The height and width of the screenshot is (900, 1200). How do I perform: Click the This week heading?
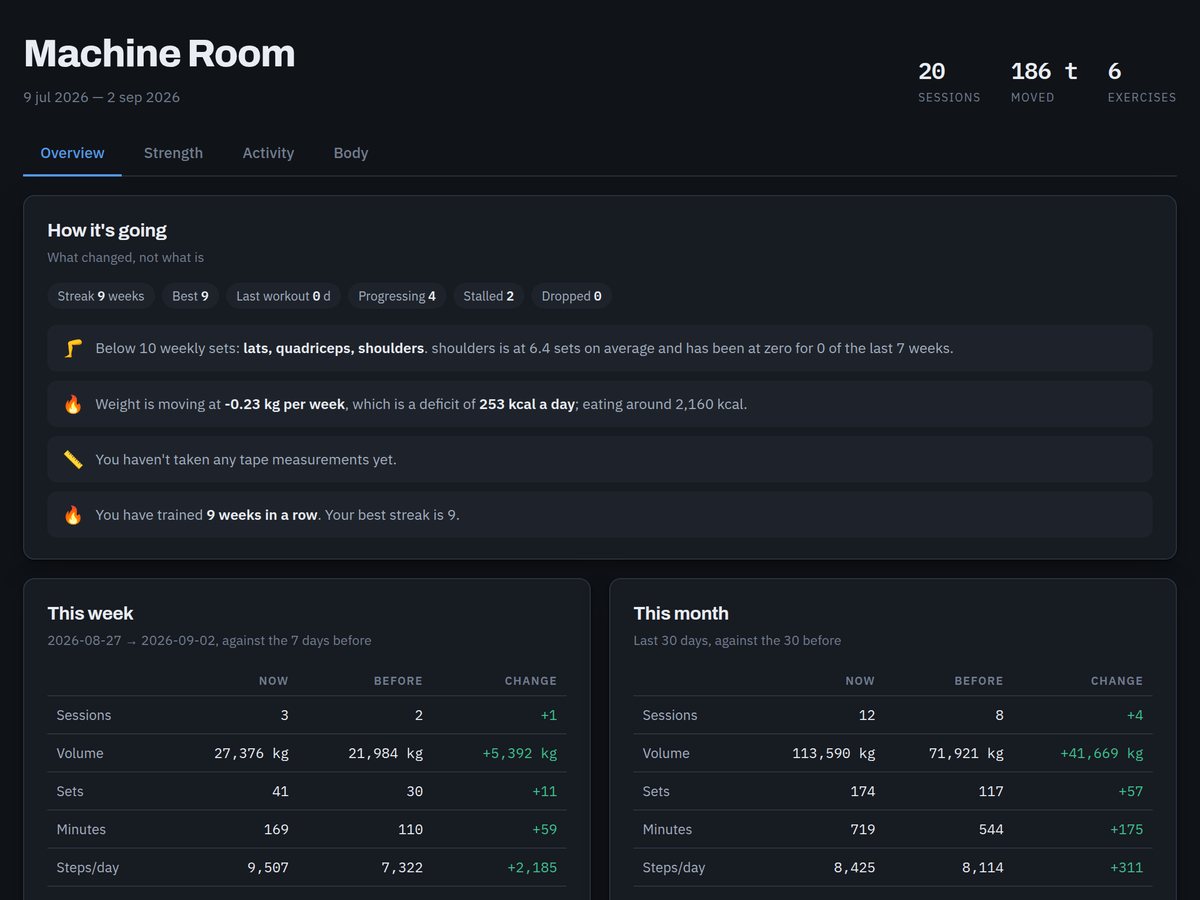90,613
